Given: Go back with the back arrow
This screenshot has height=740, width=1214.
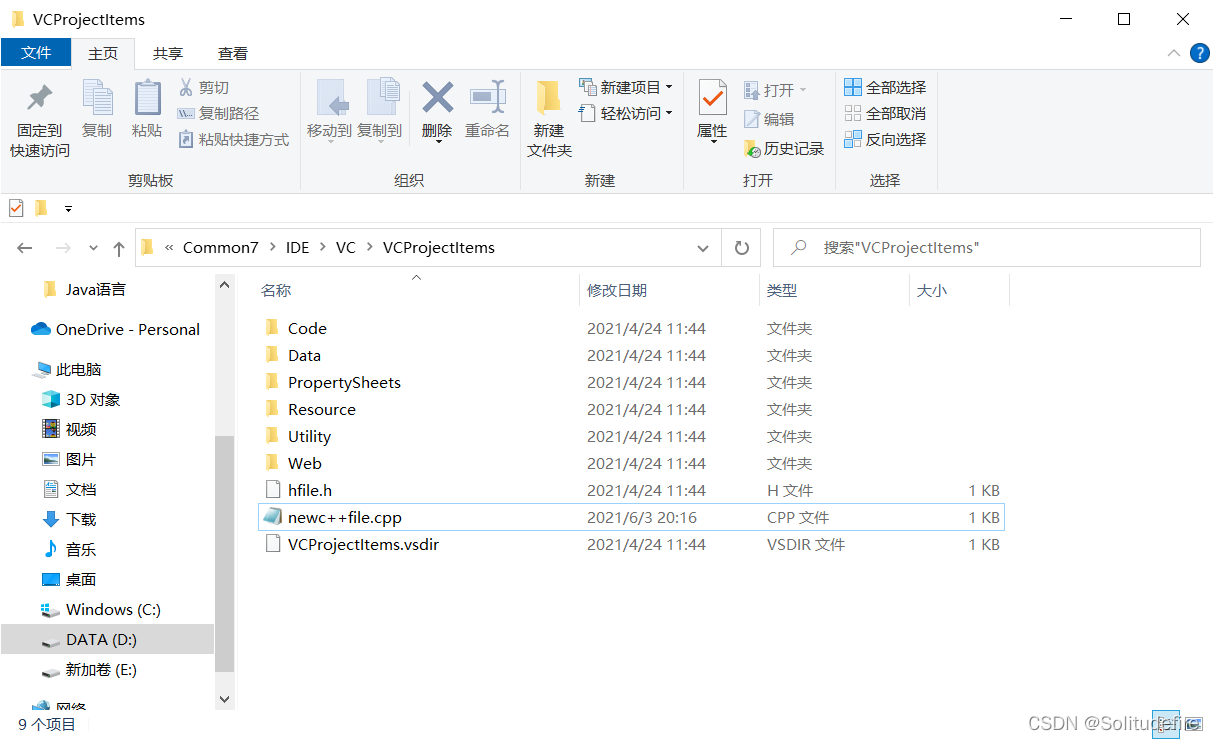Looking at the screenshot, I should (25, 248).
